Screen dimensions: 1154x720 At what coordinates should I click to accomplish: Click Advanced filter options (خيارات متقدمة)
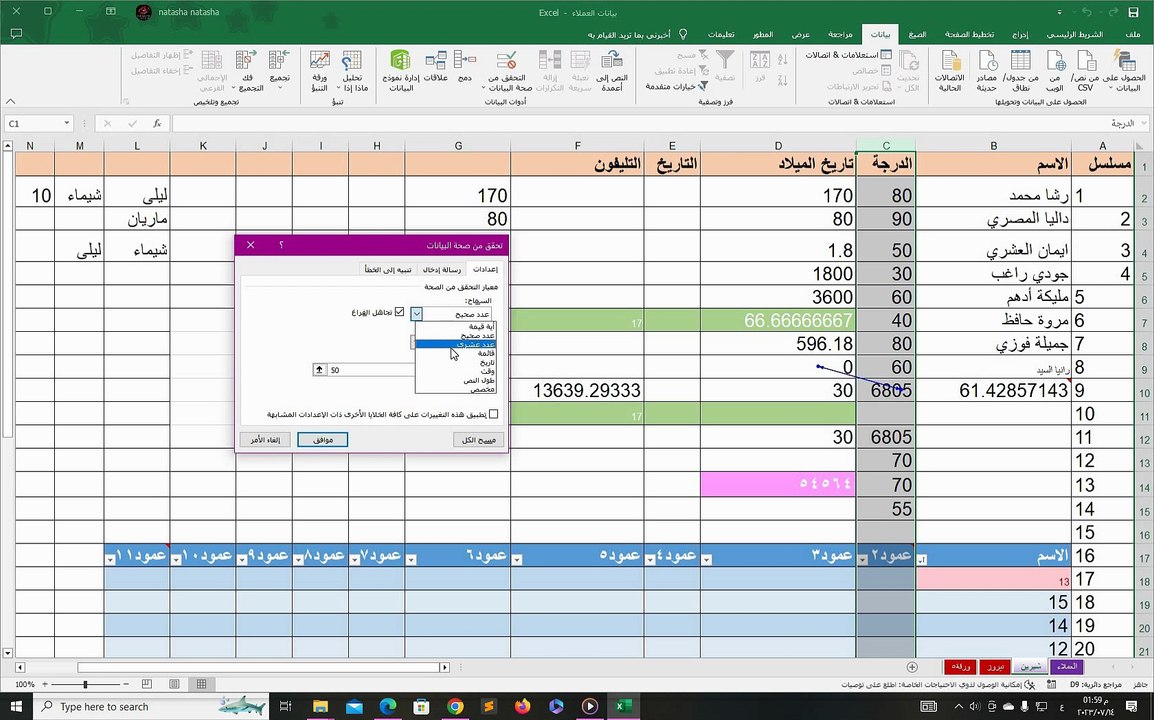(677, 86)
